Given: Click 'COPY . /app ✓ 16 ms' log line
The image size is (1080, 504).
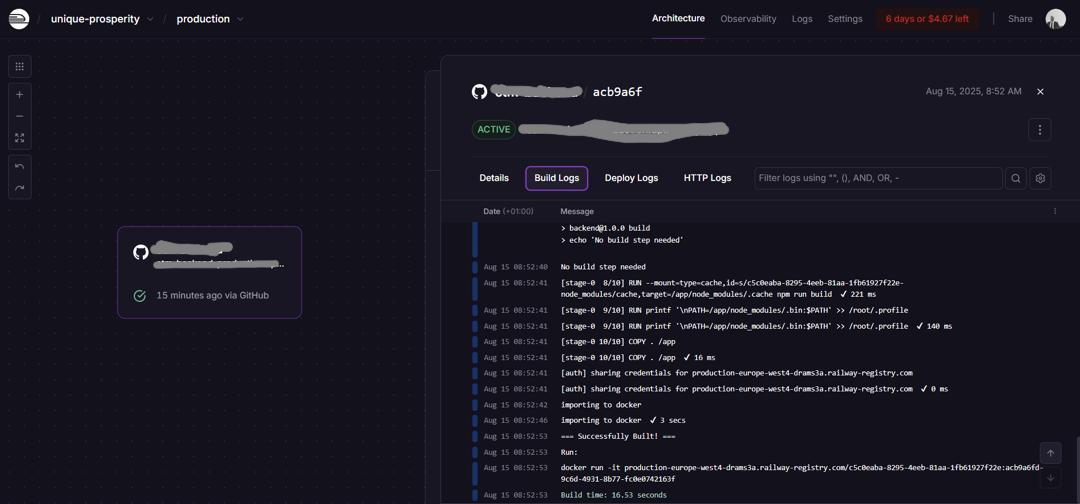Looking at the screenshot, I should (x=638, y=357).
